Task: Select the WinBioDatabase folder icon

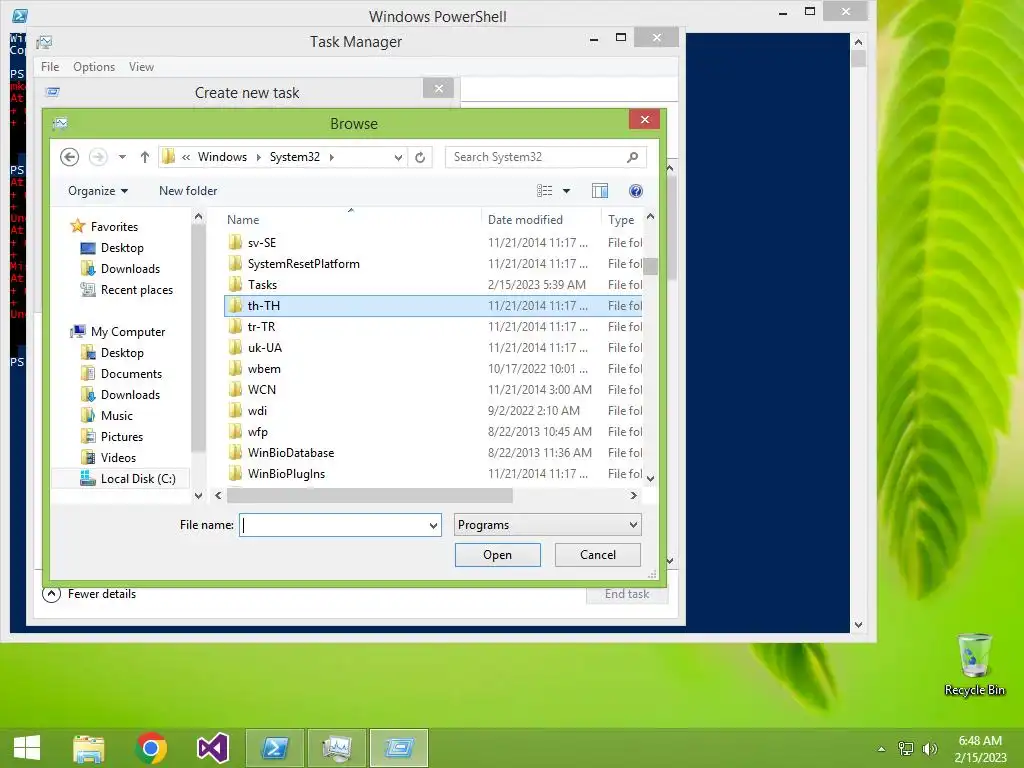Action: point(236,453)
